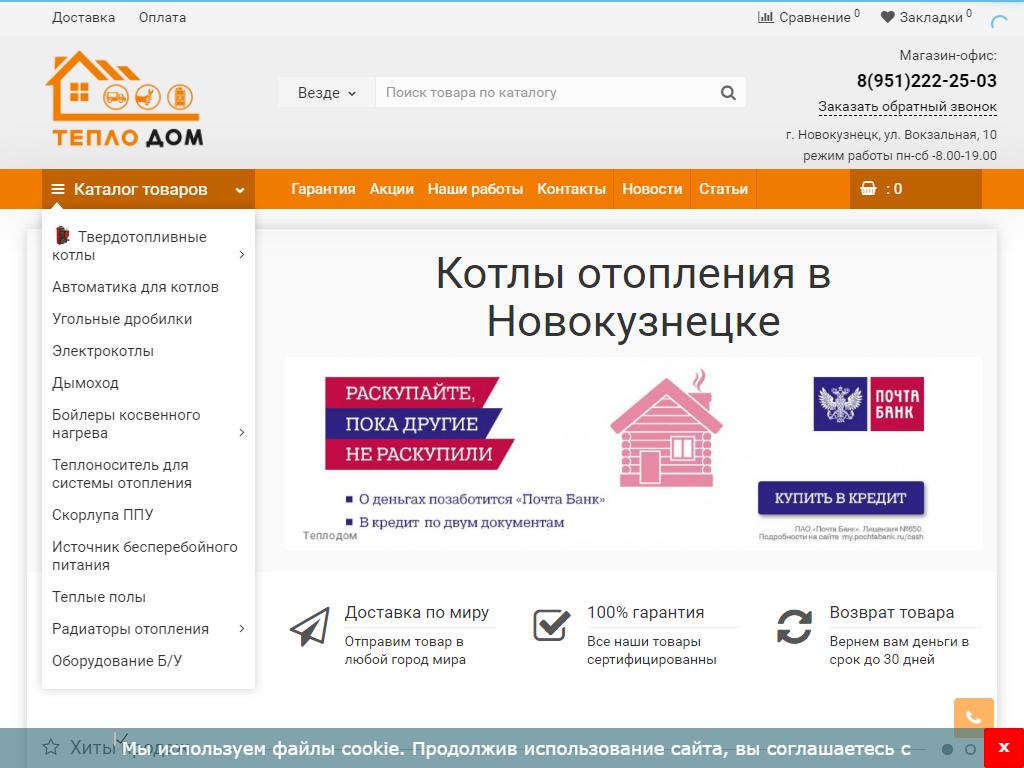Open the Наши работы menu item
Viewport: 1024px width, 768px height.
pos(475,189)
